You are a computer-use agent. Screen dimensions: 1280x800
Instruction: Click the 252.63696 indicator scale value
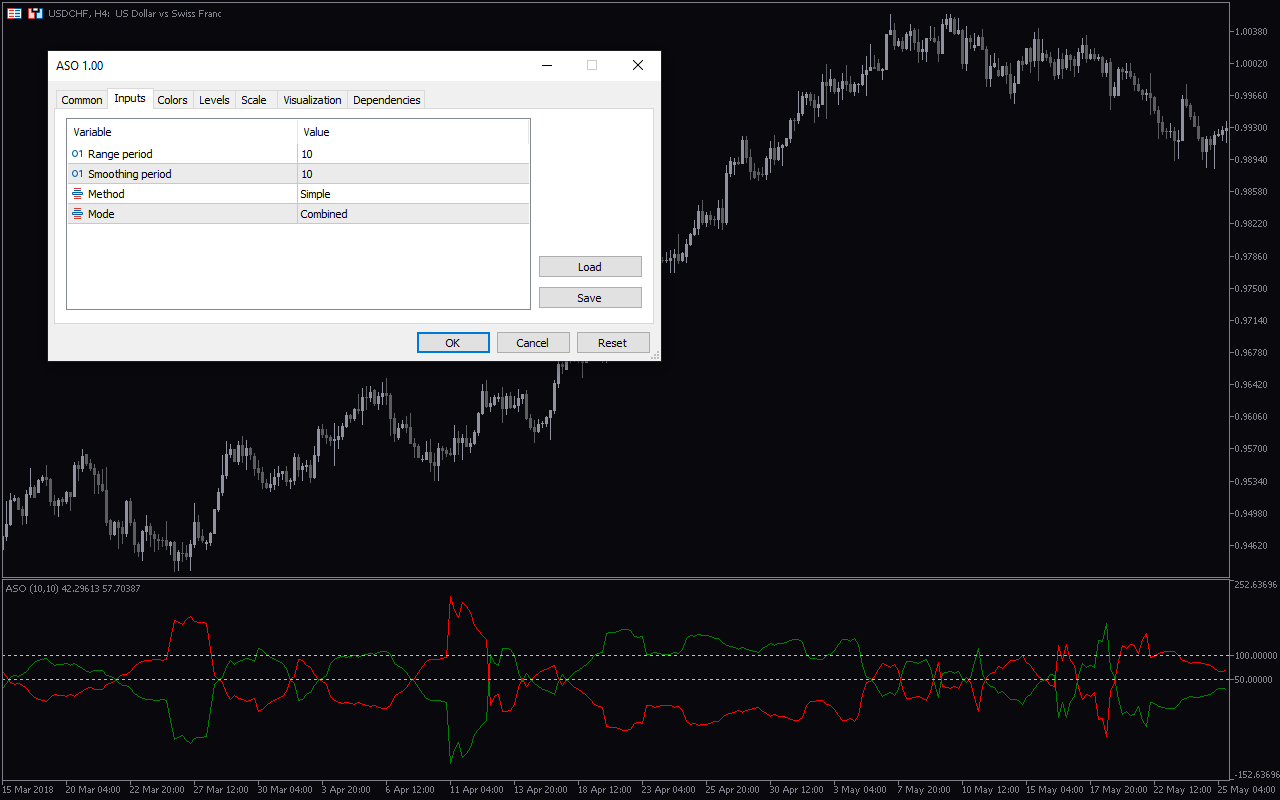click(1256, 586)
